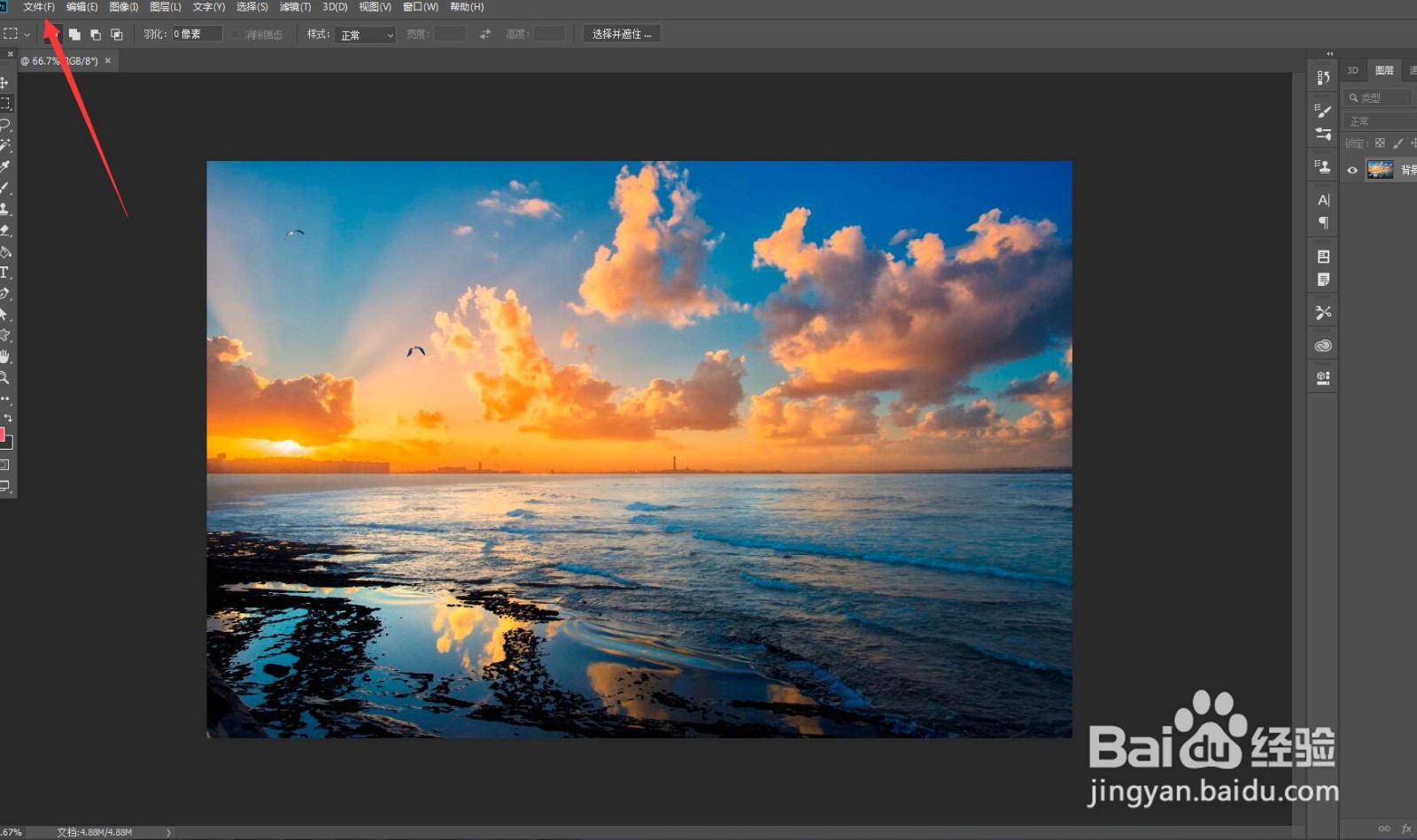Open the 样式 style dropdown
The image size is (1417, 840).
click(364, 35)
